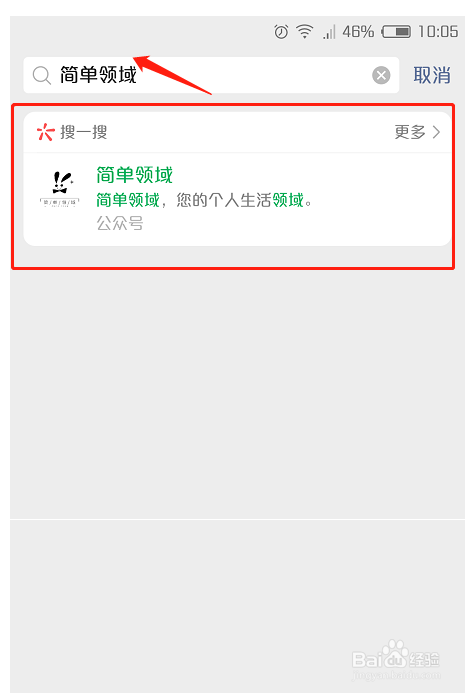Tap the alarm clock status icon
The image size is (469, 693).
(x=281, y=32)
